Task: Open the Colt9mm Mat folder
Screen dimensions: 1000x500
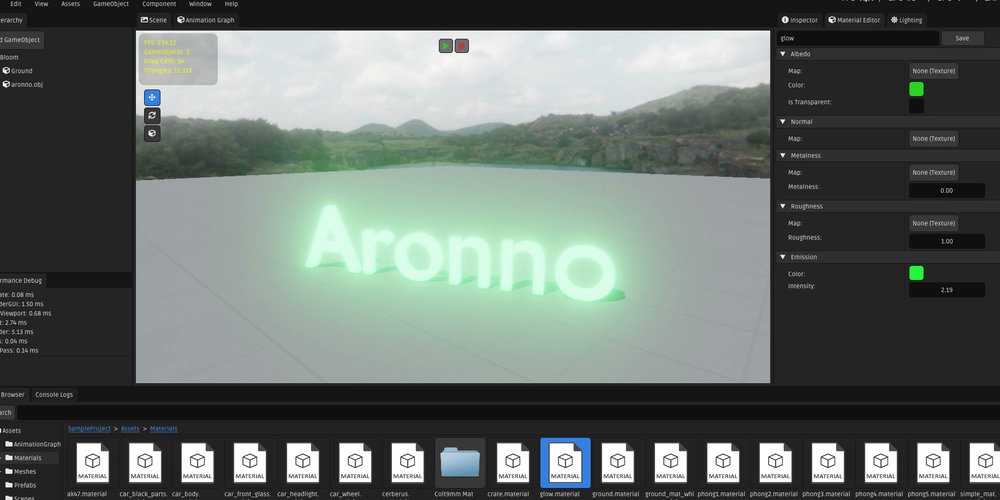Action: point(460,463)
